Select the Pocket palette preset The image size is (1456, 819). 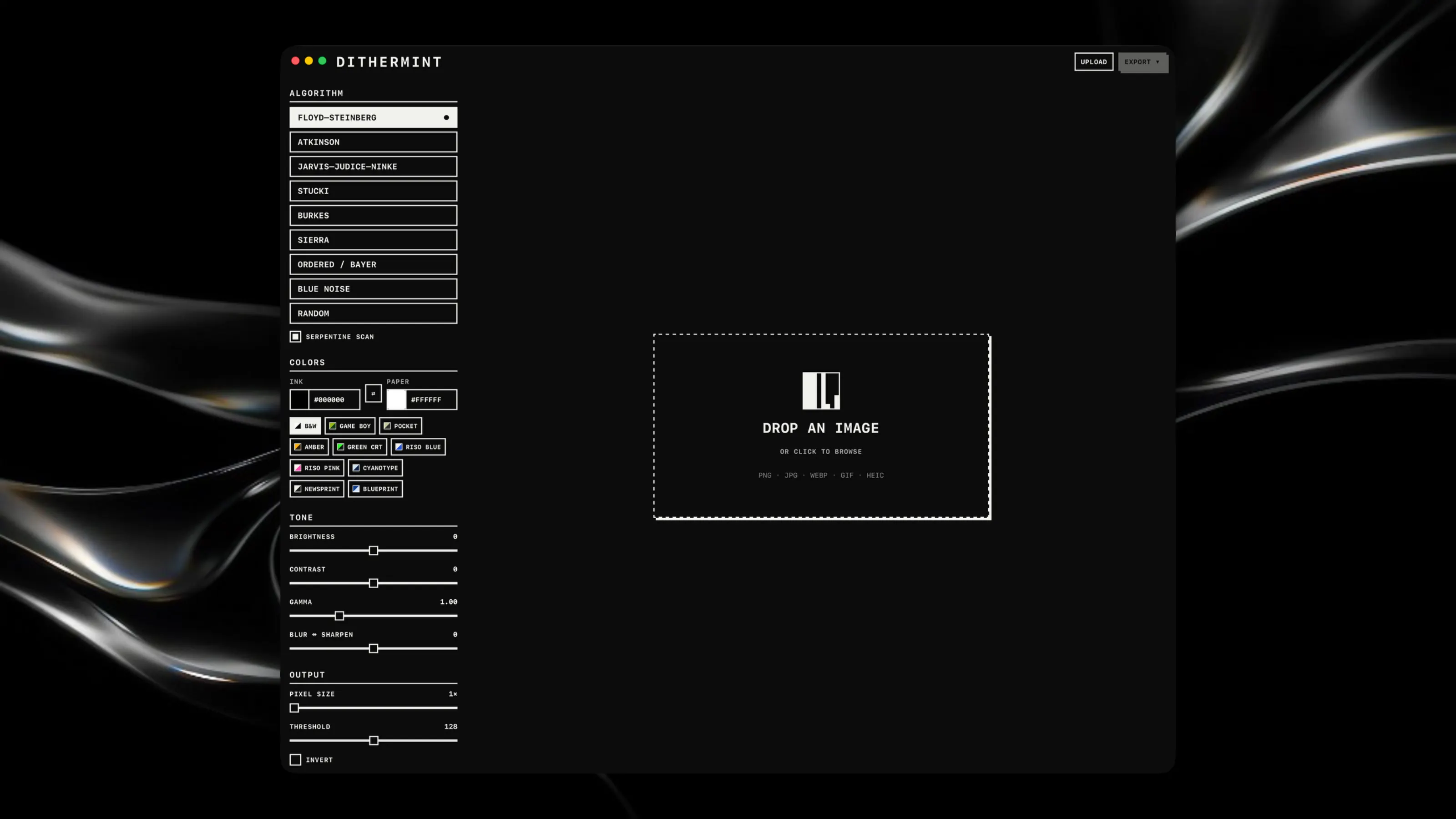pyautogui.click(x=401, y=425)
